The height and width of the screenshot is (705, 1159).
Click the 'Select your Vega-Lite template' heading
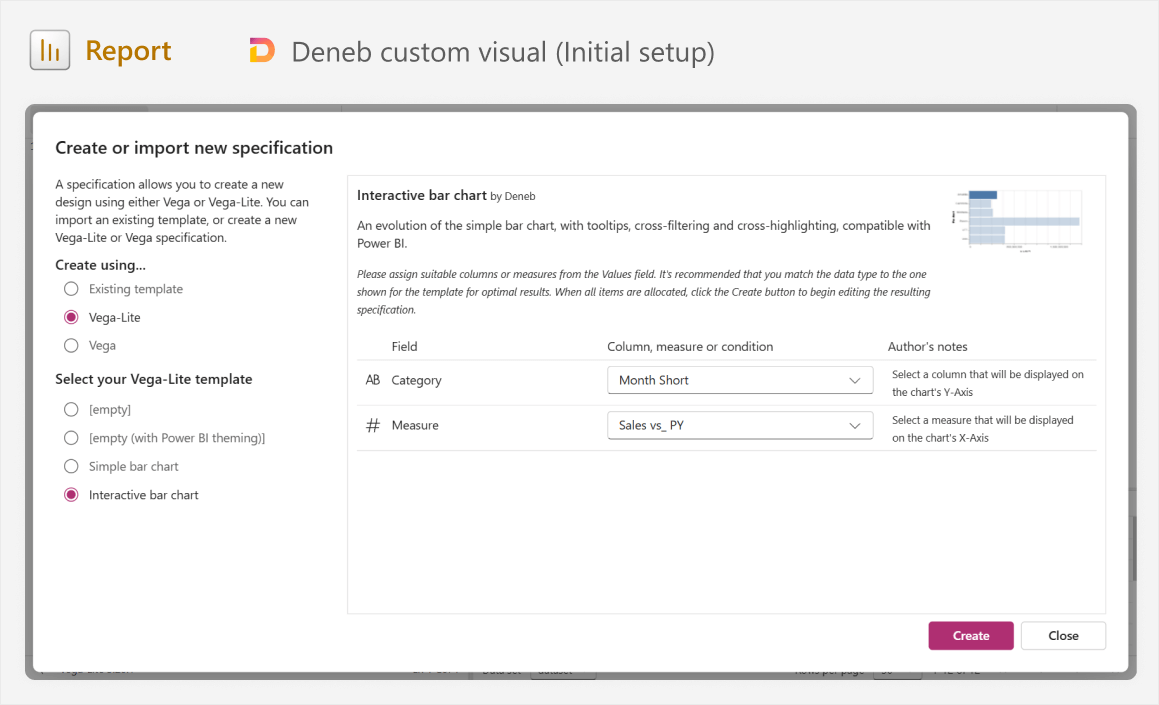pyautogui.click(x=154, y=379)
